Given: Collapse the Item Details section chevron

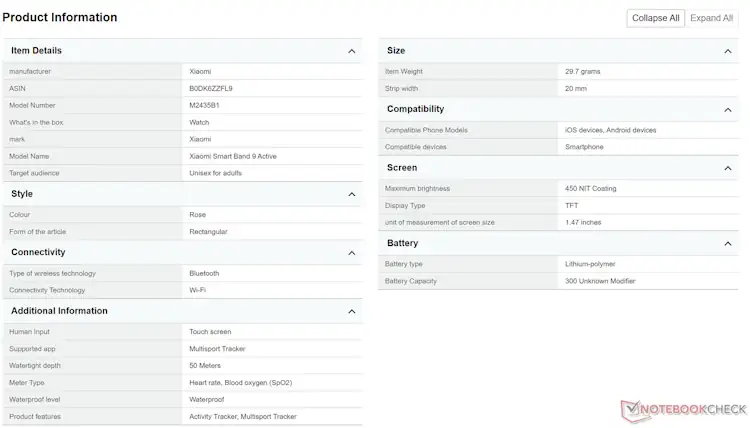Looking at the screenshot, I should 352,51.
